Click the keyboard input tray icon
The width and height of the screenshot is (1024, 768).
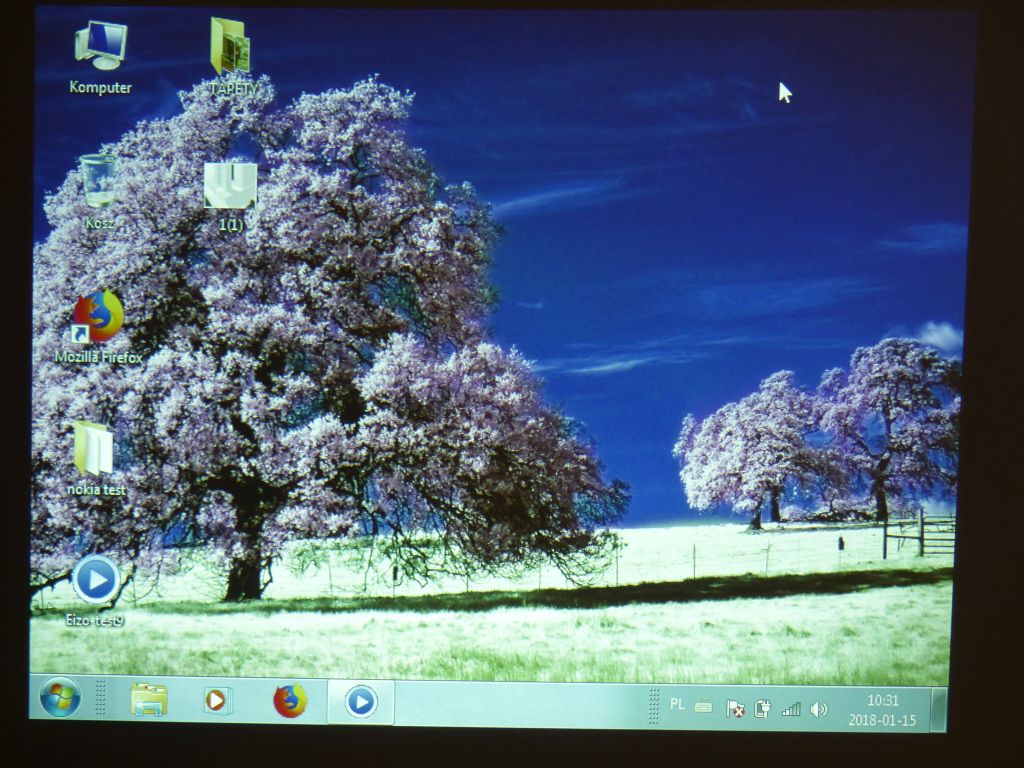click(x=703, y=708)
